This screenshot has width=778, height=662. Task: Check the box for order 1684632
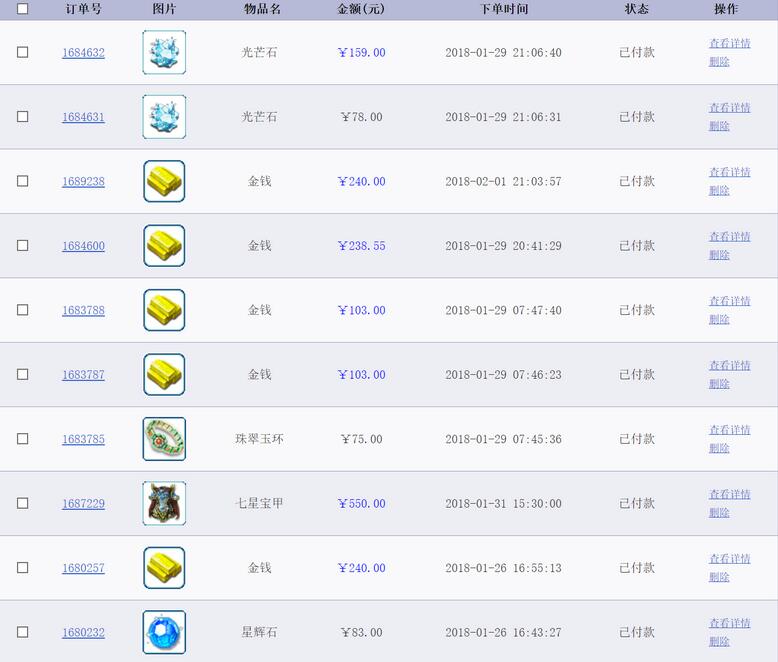click(x=22, y=52)
